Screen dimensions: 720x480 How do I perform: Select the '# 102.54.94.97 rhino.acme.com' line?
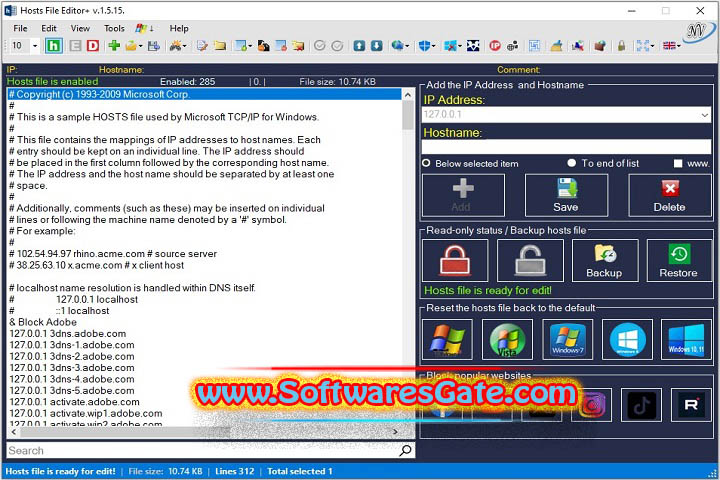tap(204, 254)
